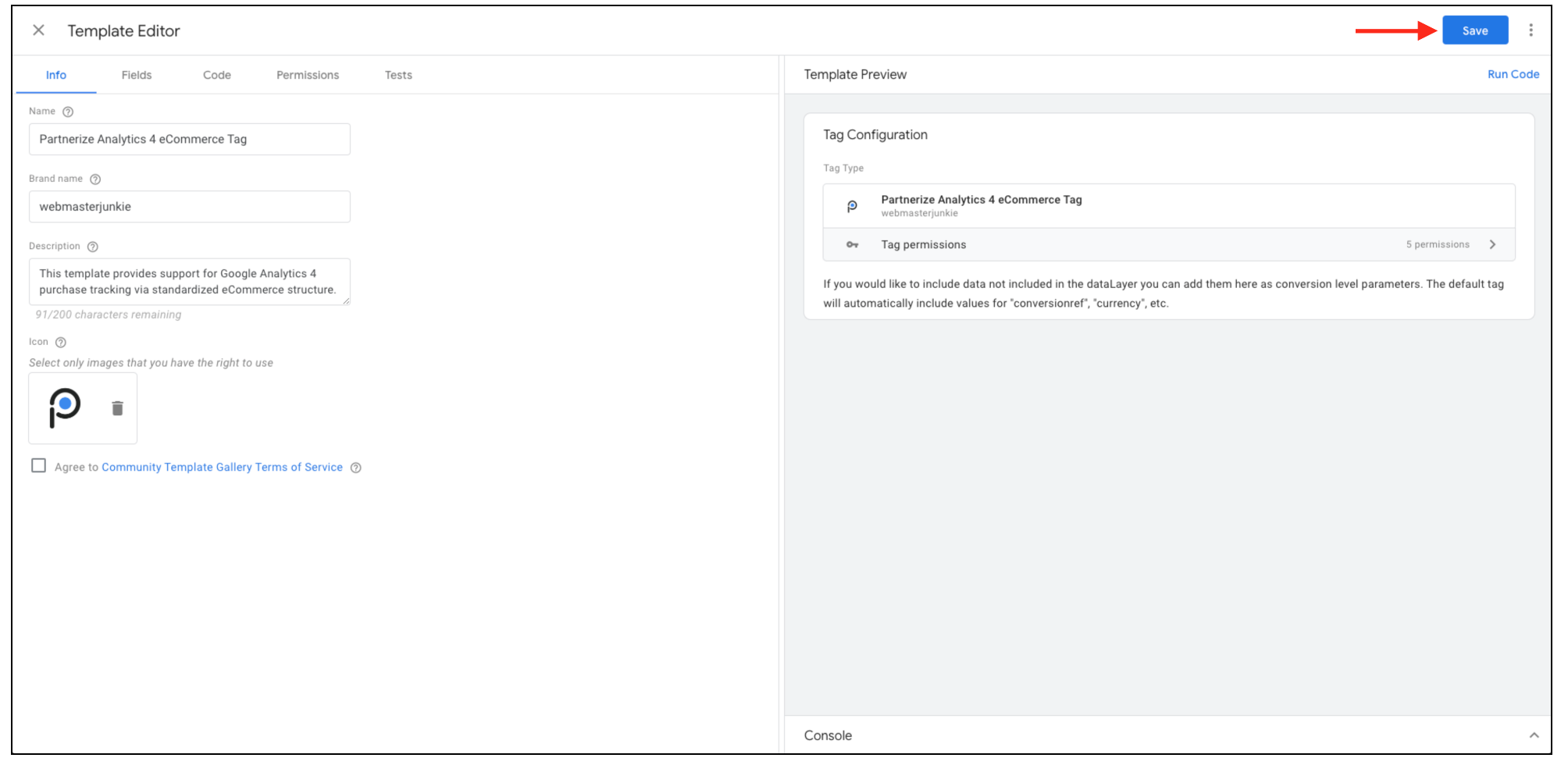Screen dimensions: 1568x765
Task: Open Community Template Gallery Terms of Service link
Action: pos(222,467)
